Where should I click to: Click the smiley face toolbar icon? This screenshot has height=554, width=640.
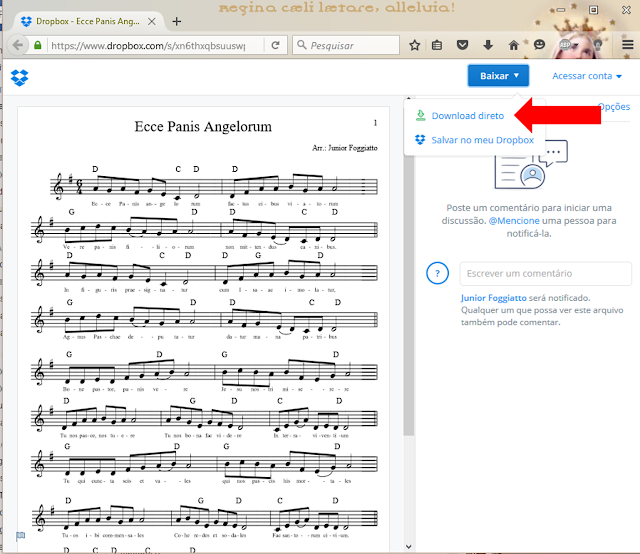539,44
